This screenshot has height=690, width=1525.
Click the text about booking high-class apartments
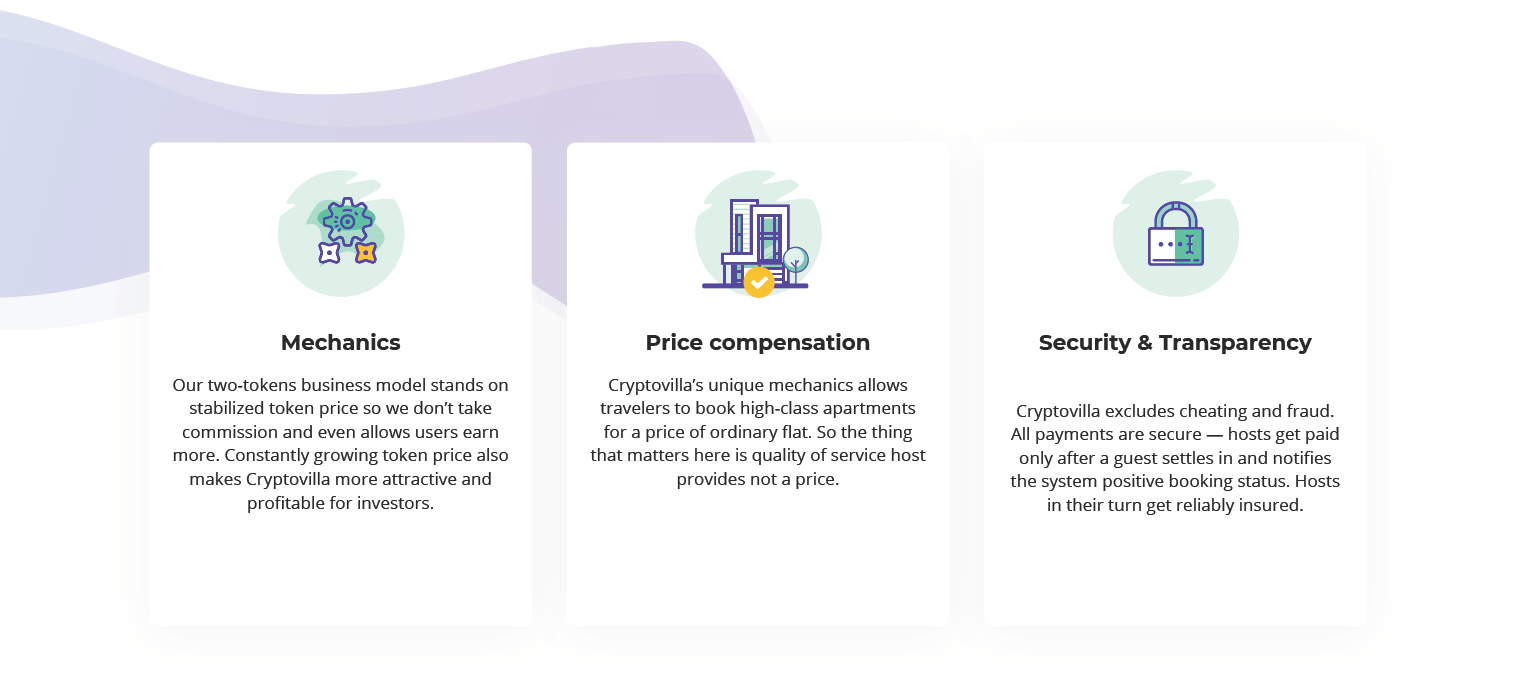758,432
